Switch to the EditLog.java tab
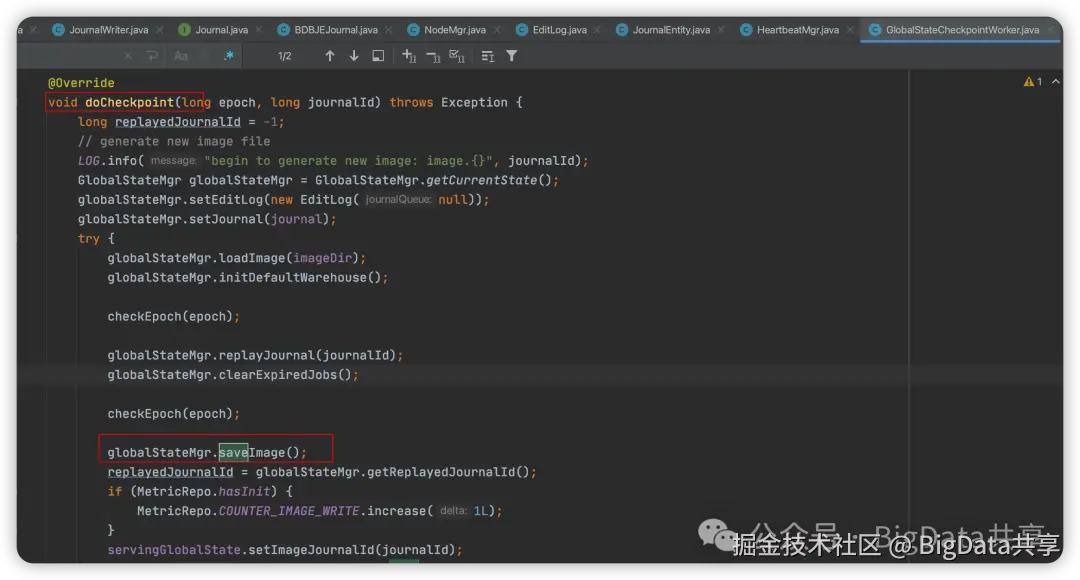This screenshot has width=1080, height=580. point(559,30)
